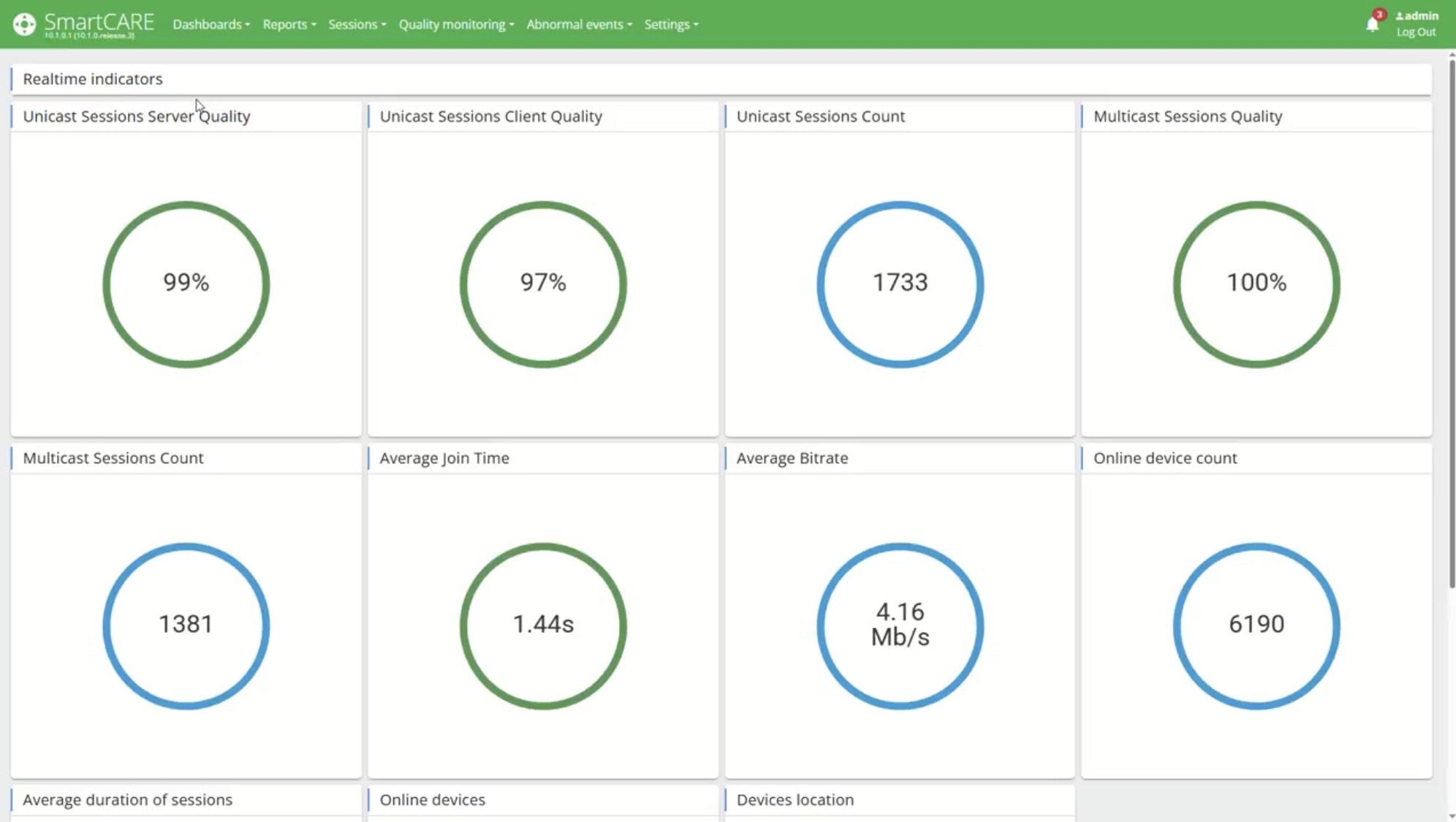Select the 1733 Unicast Sessions Count gauge
The image size is (1456, 822).
[x=900, y=283]
